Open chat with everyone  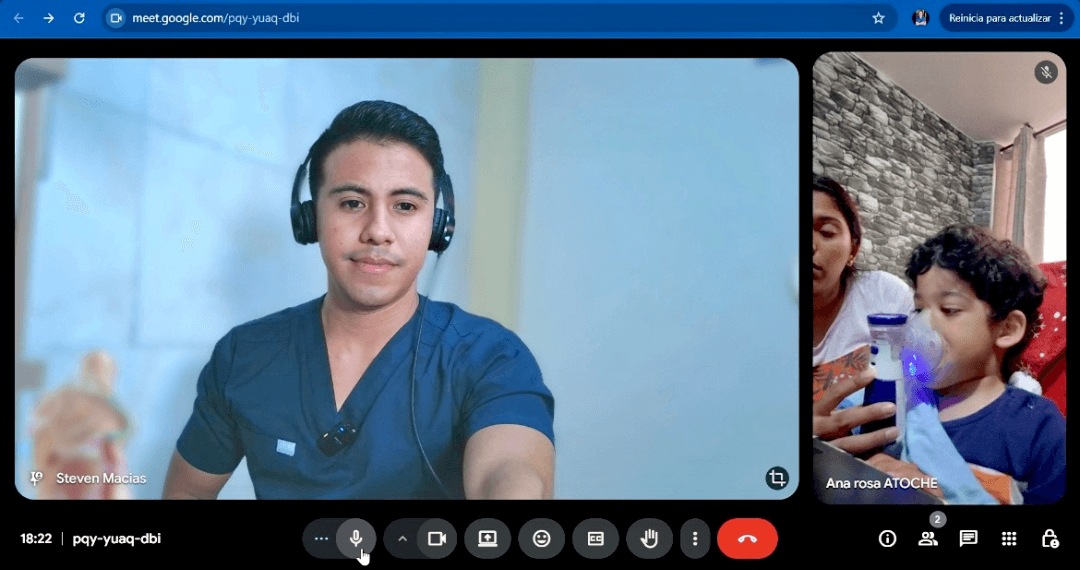click(968, 539)
